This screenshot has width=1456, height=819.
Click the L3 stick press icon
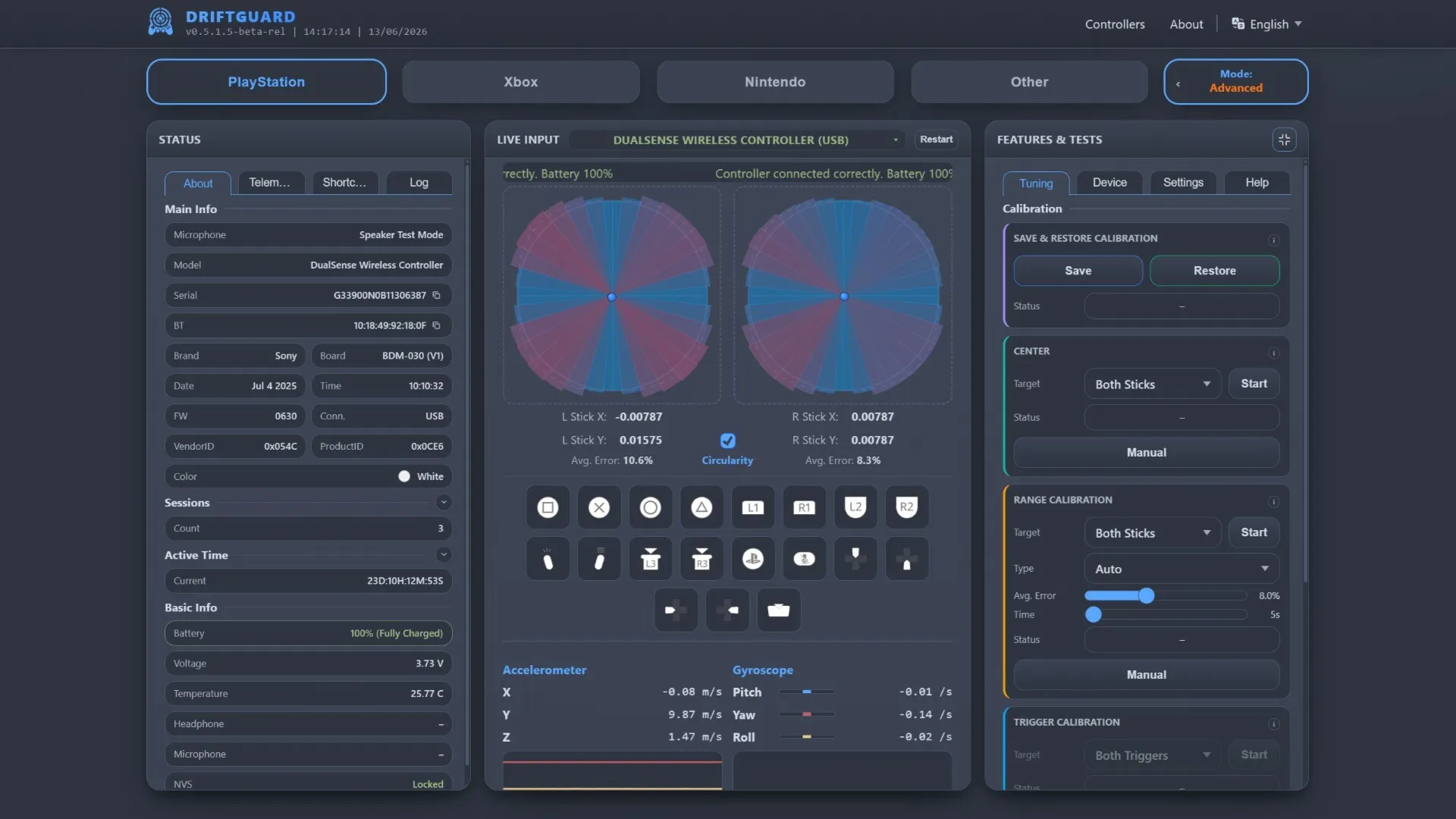pyautogui.click(x=651, y=559)
